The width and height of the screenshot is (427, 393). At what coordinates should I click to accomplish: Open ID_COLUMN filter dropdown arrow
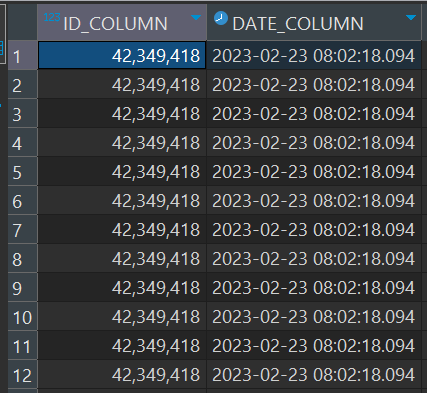(x=196, y=17)
